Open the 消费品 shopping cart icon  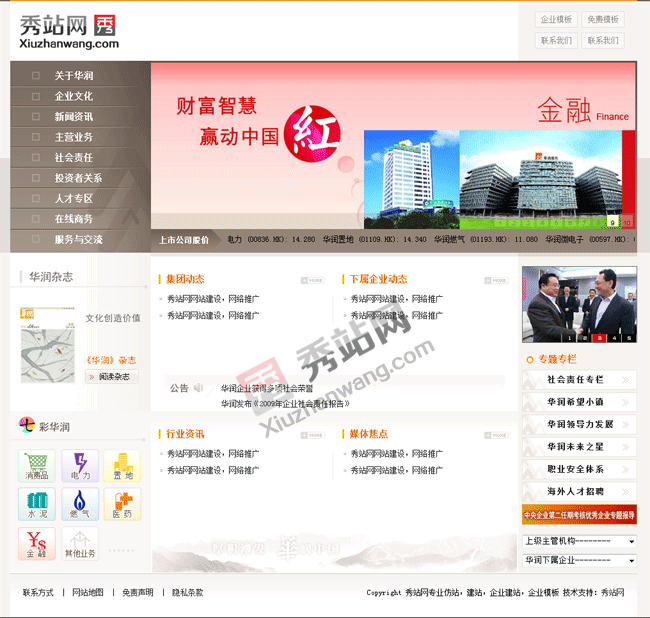[36, 466]
